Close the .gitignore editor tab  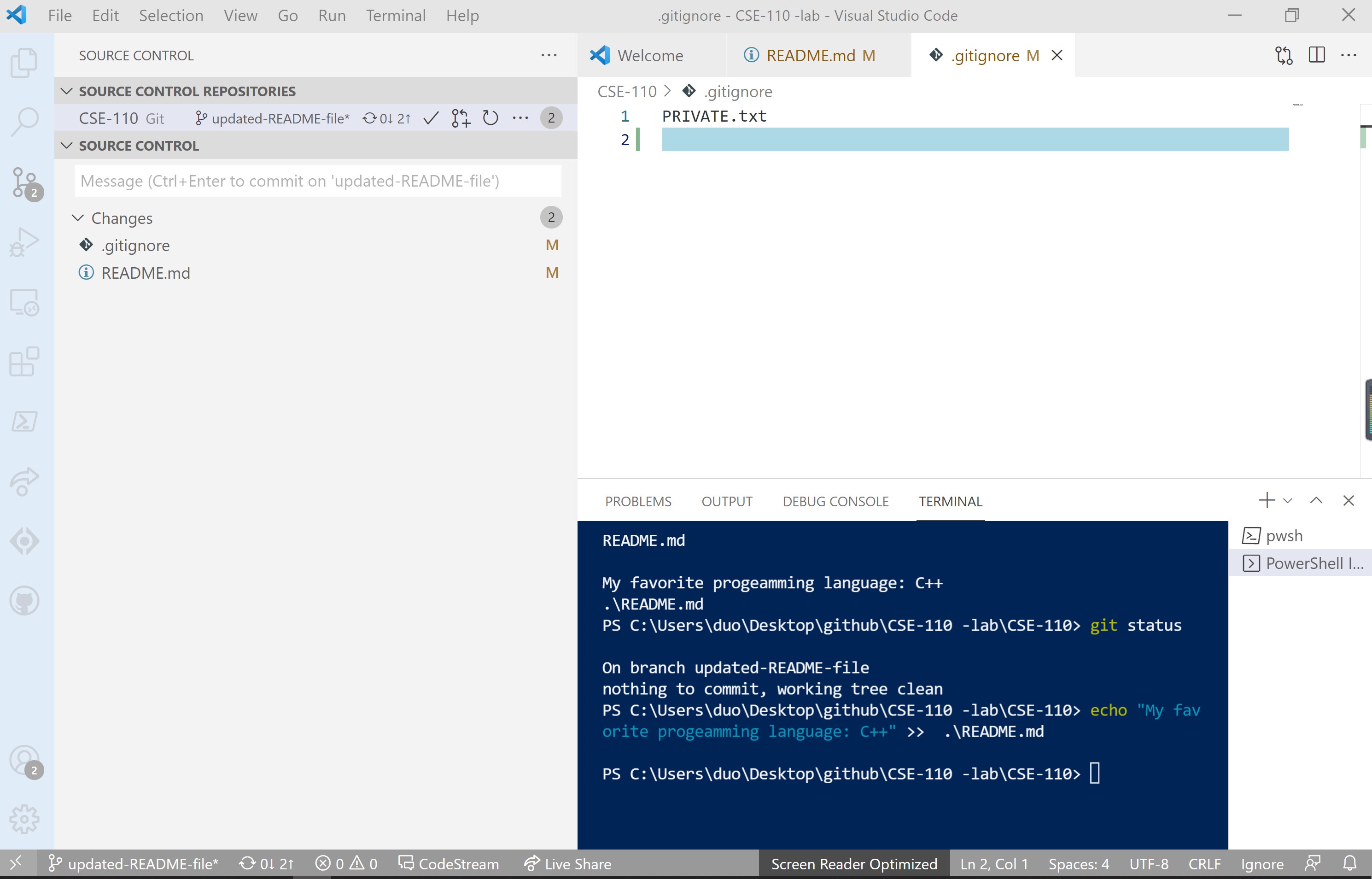(x=1057, y=55)
